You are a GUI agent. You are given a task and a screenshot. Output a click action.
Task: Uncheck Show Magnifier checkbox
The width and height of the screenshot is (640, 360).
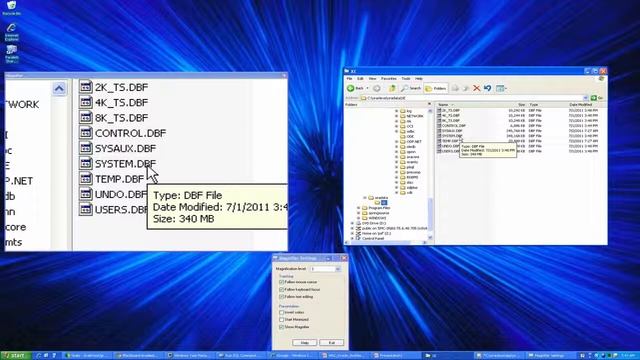click(282, 327)
